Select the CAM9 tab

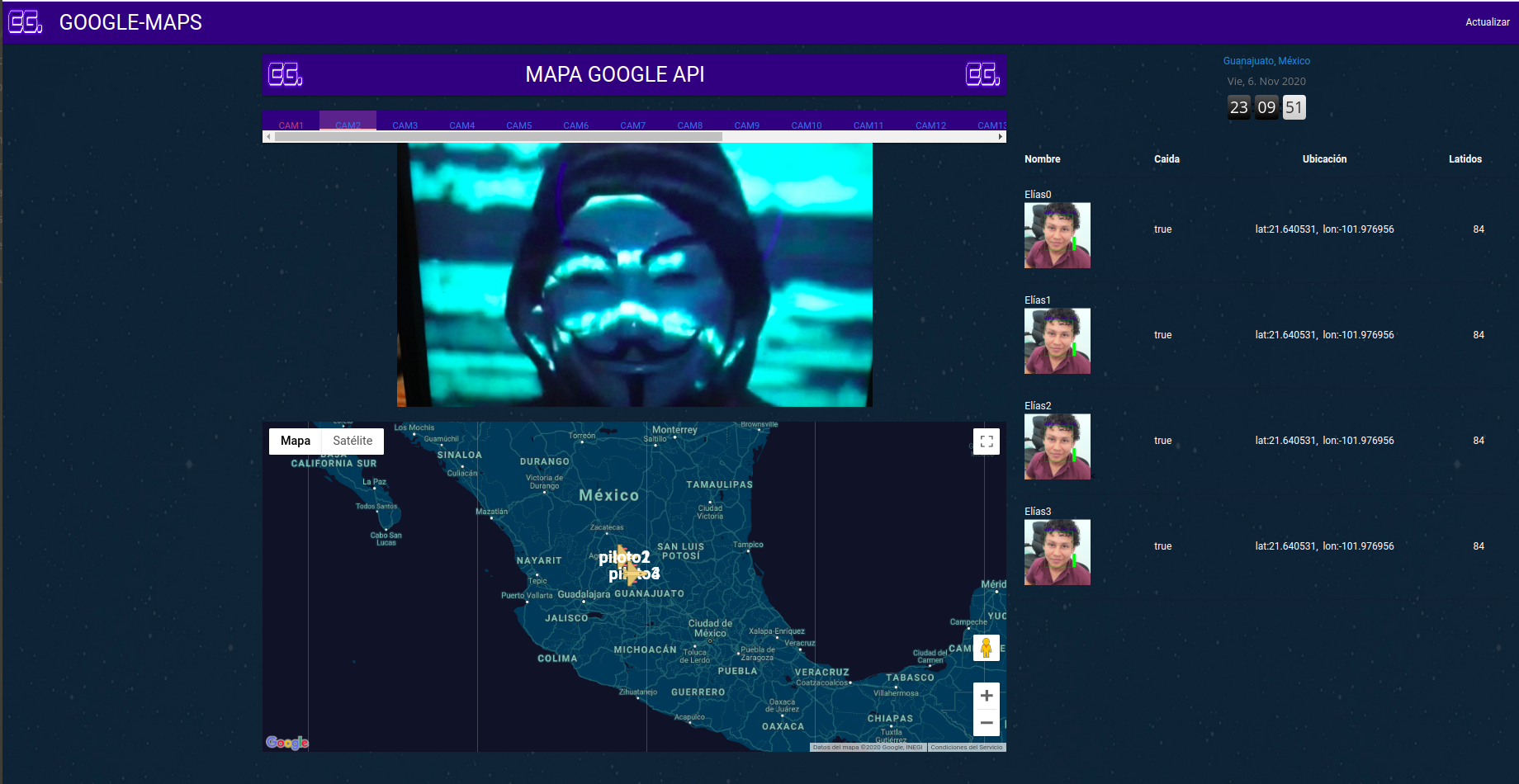coord(746,121)
